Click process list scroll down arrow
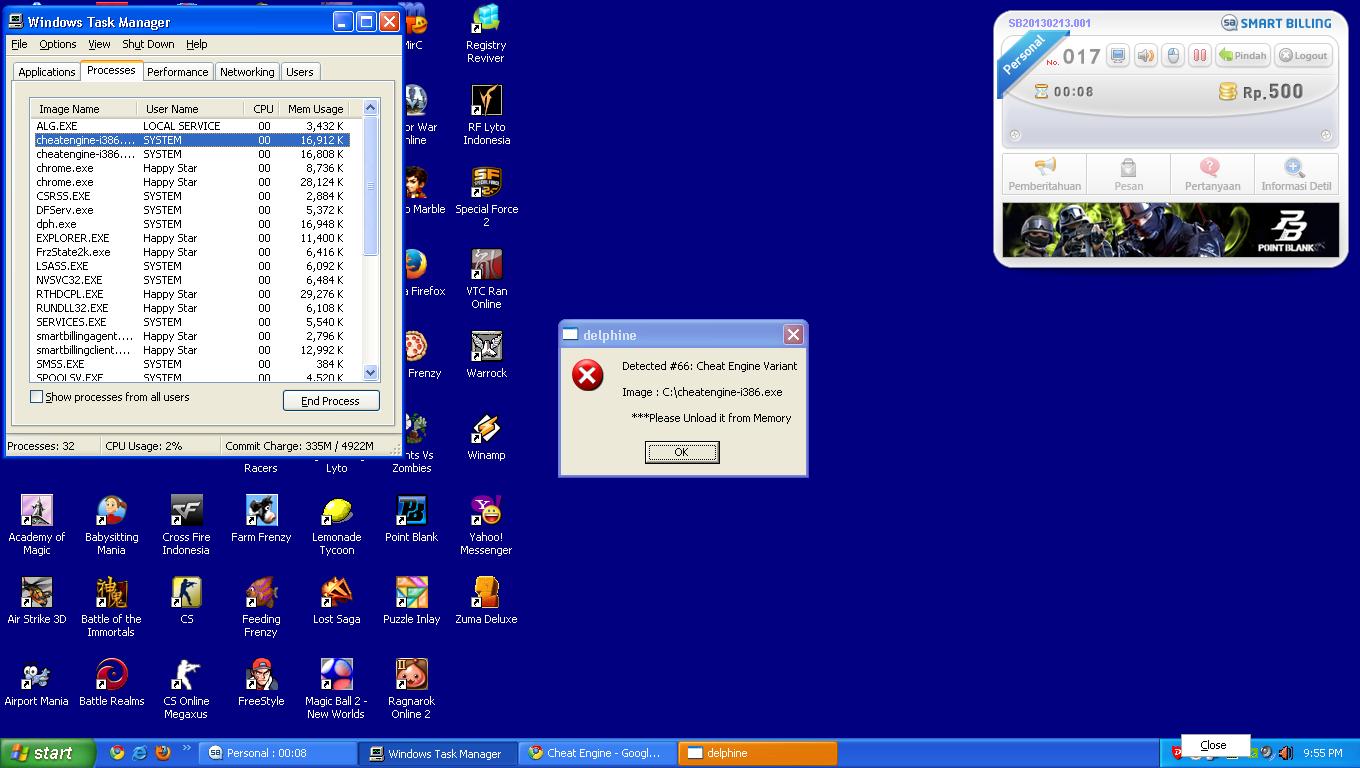The height and width of the screenshot is (768, 1360). click(370, 372)
